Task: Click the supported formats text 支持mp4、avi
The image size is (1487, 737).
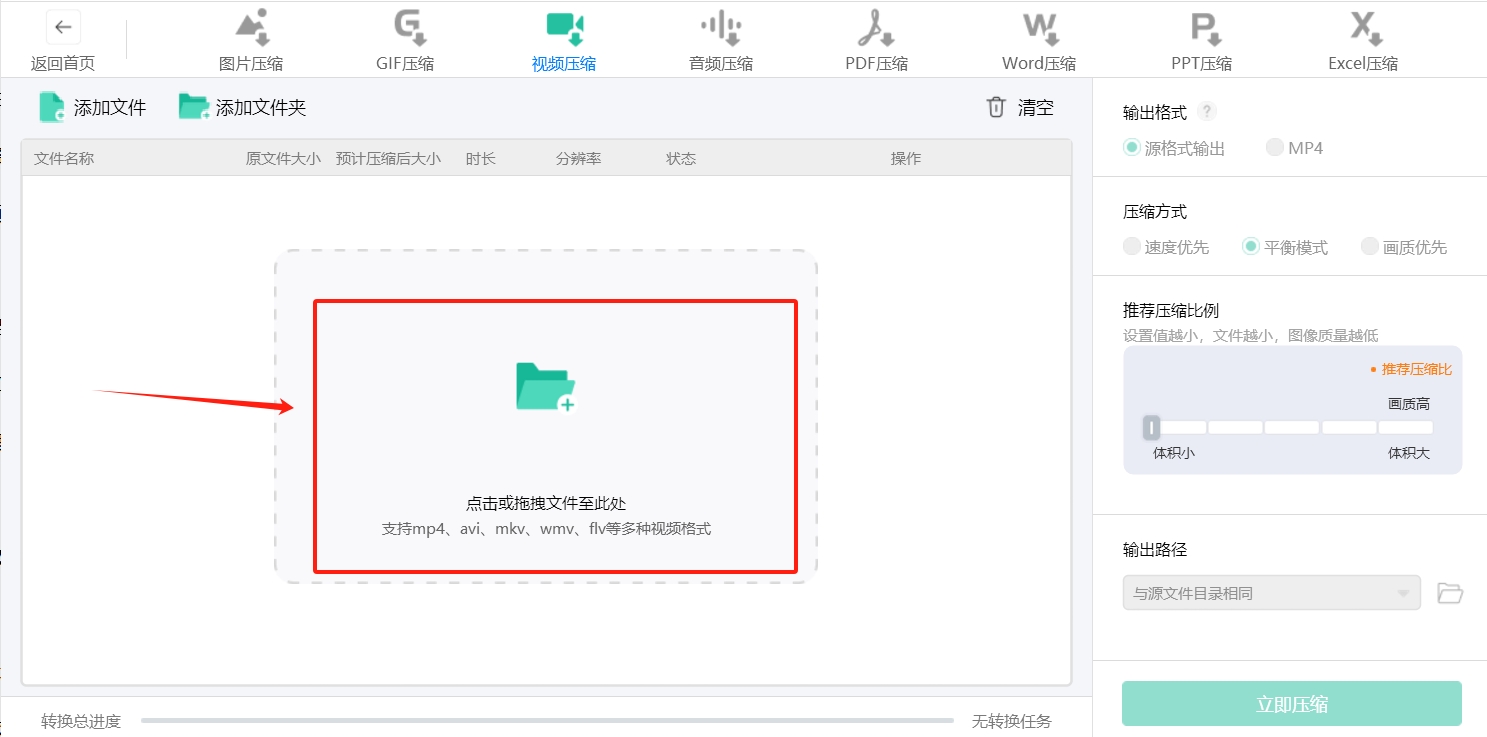Action: point(546,528)
